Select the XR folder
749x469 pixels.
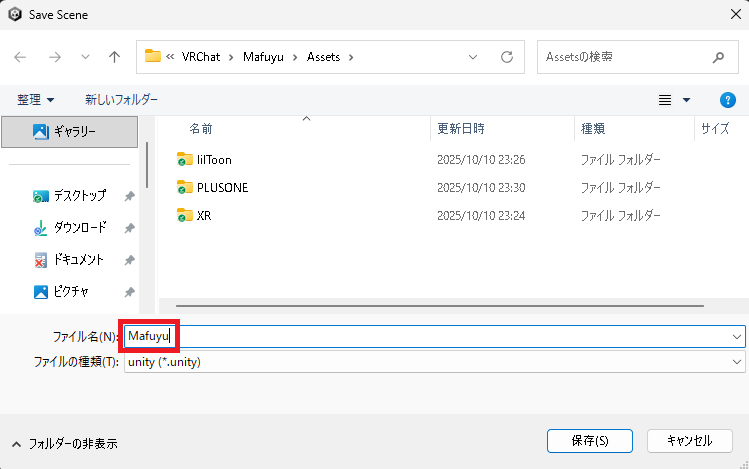204,215
